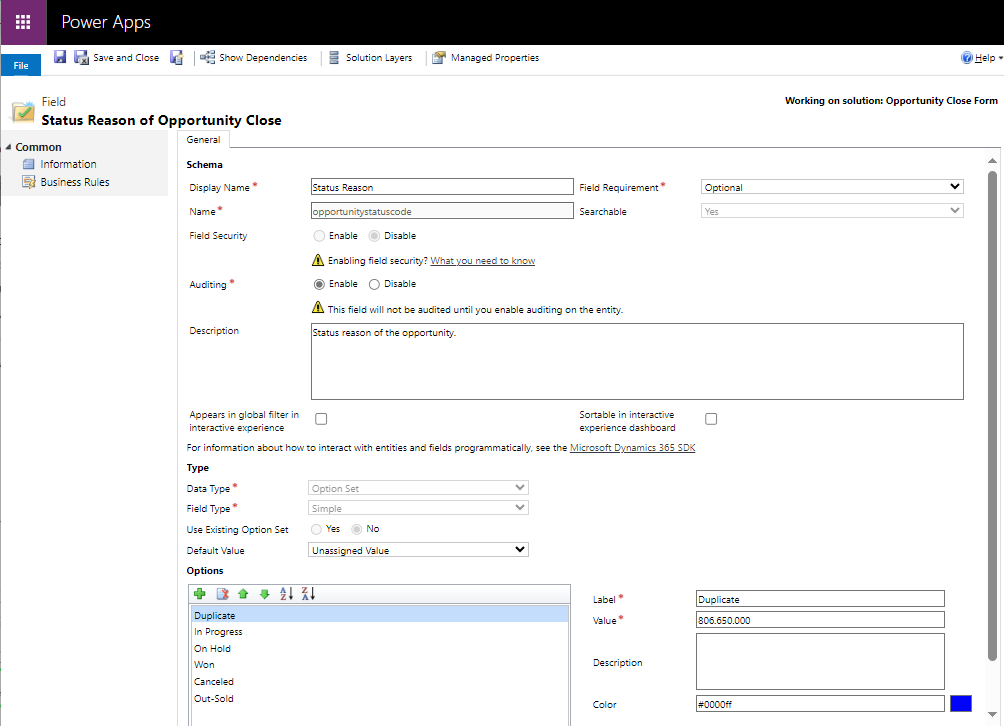Click the Save floppy disk icon
1004x726 pixels.
60,57
